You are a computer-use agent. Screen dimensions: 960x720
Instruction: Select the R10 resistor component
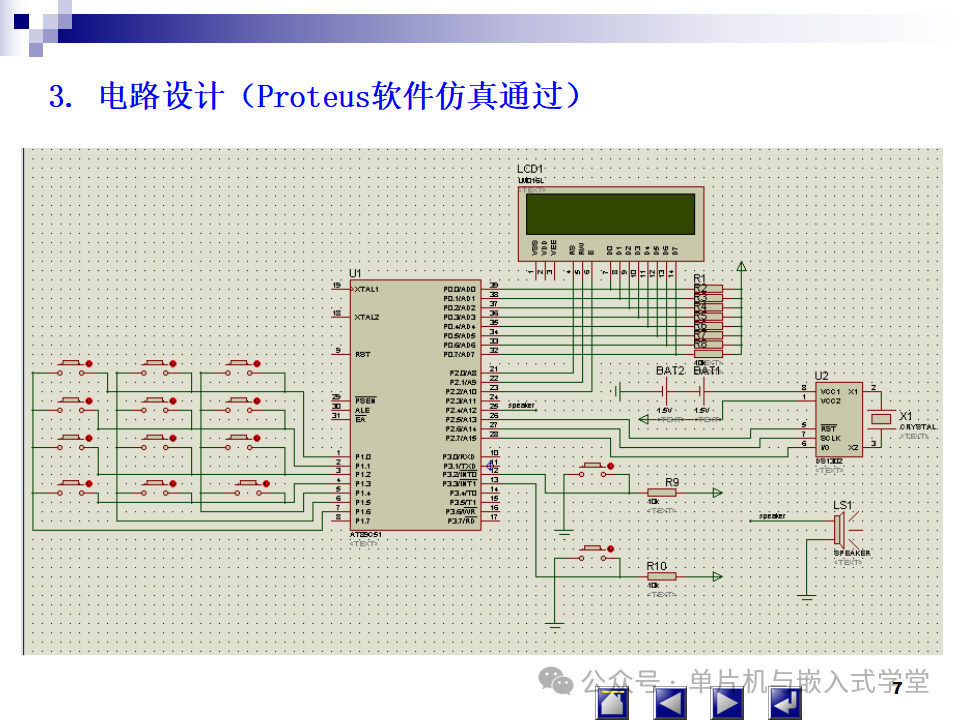point(662,576)
